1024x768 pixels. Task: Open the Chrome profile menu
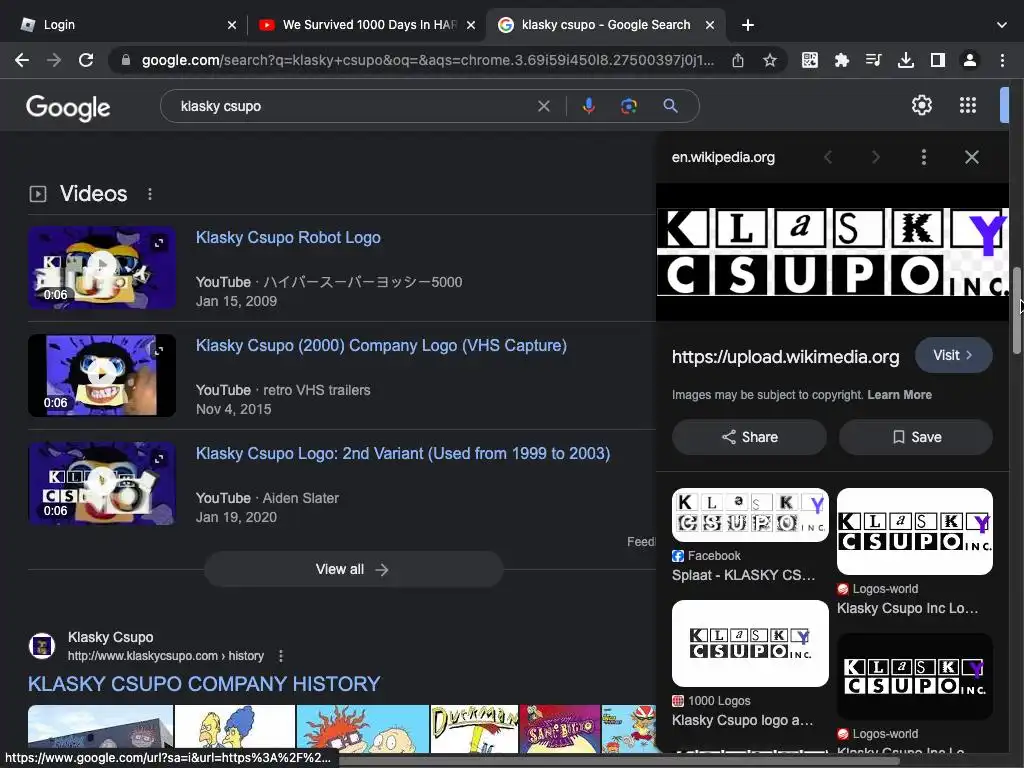pos(970,61)
